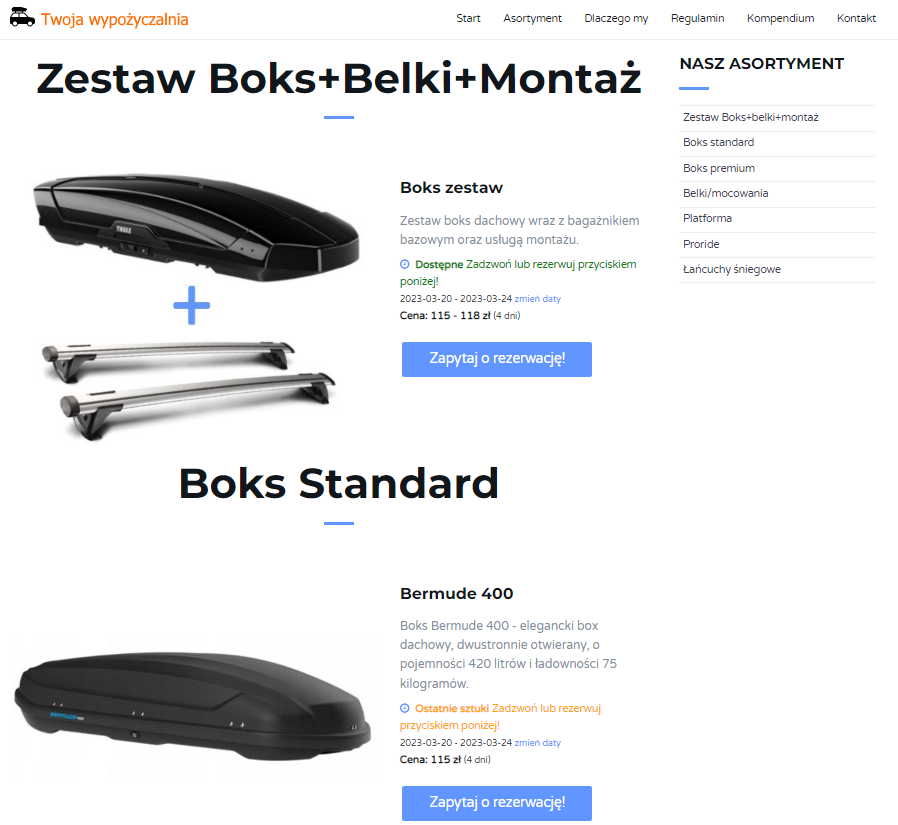This screenshot has width=898, height=825.
Task: Click clock icon beside Ostatnie sztuki
Action: click(x=405, y=708)
